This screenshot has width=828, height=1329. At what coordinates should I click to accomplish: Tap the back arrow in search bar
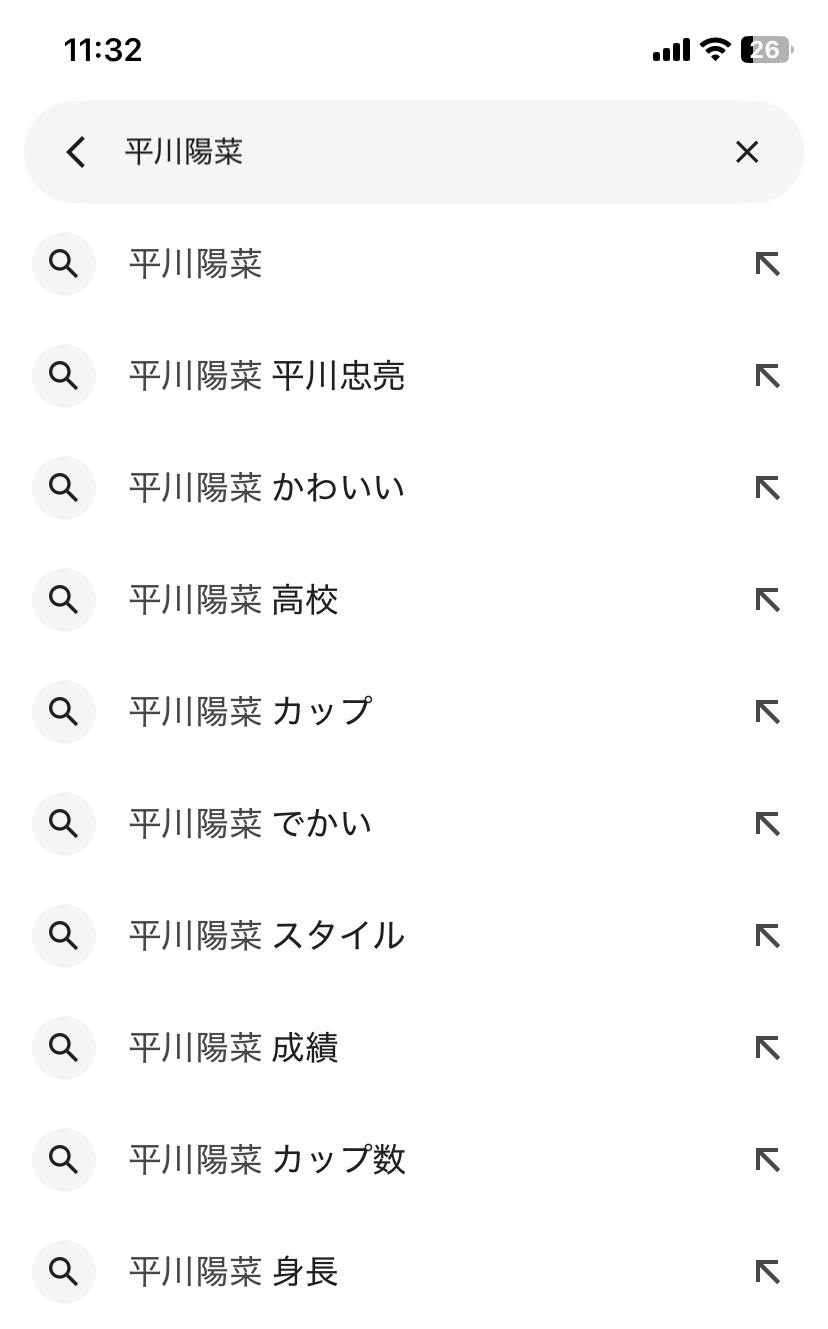[x=76, y=152]
